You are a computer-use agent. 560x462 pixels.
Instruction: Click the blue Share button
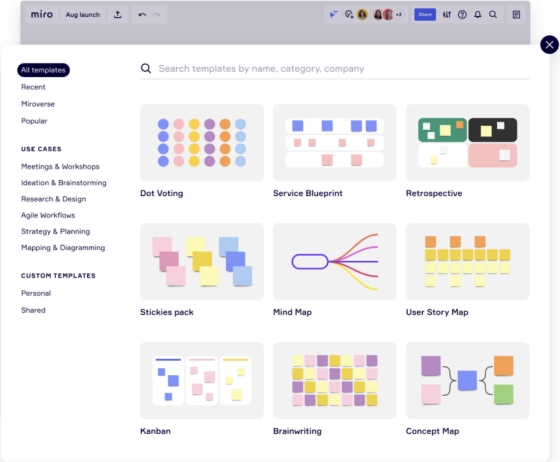pyautogui.click(x=425, y=15)
